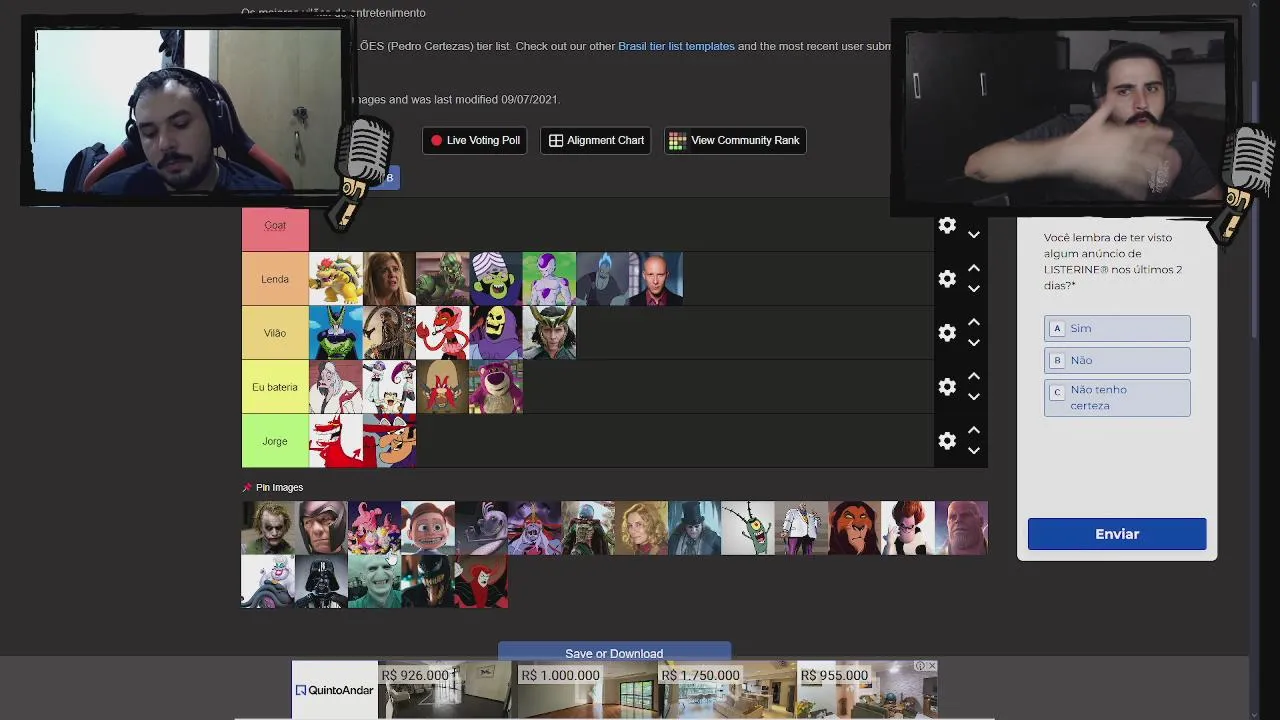The image size is (1280, 720).
Task: Pick Dick Dastardly image in Jorge tier
Action: point(389,441)
